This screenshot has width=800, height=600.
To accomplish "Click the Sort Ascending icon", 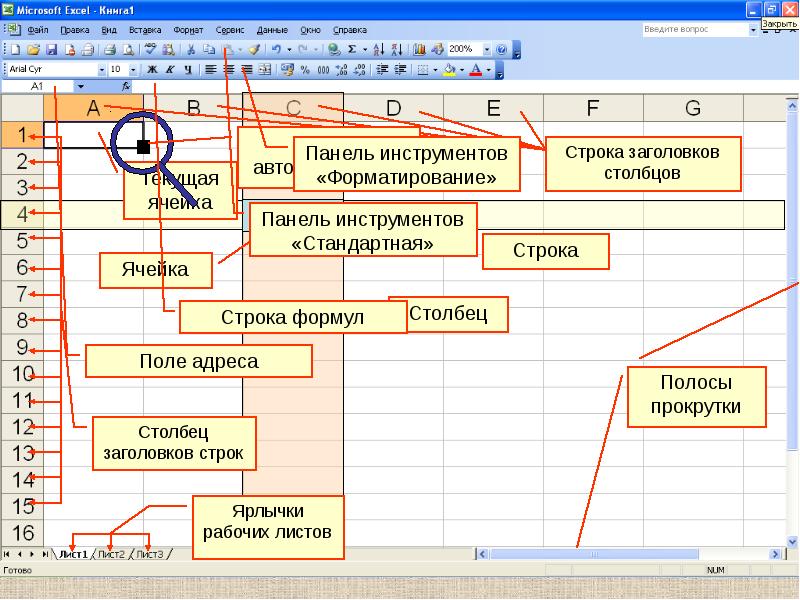I will coord(379,48).
